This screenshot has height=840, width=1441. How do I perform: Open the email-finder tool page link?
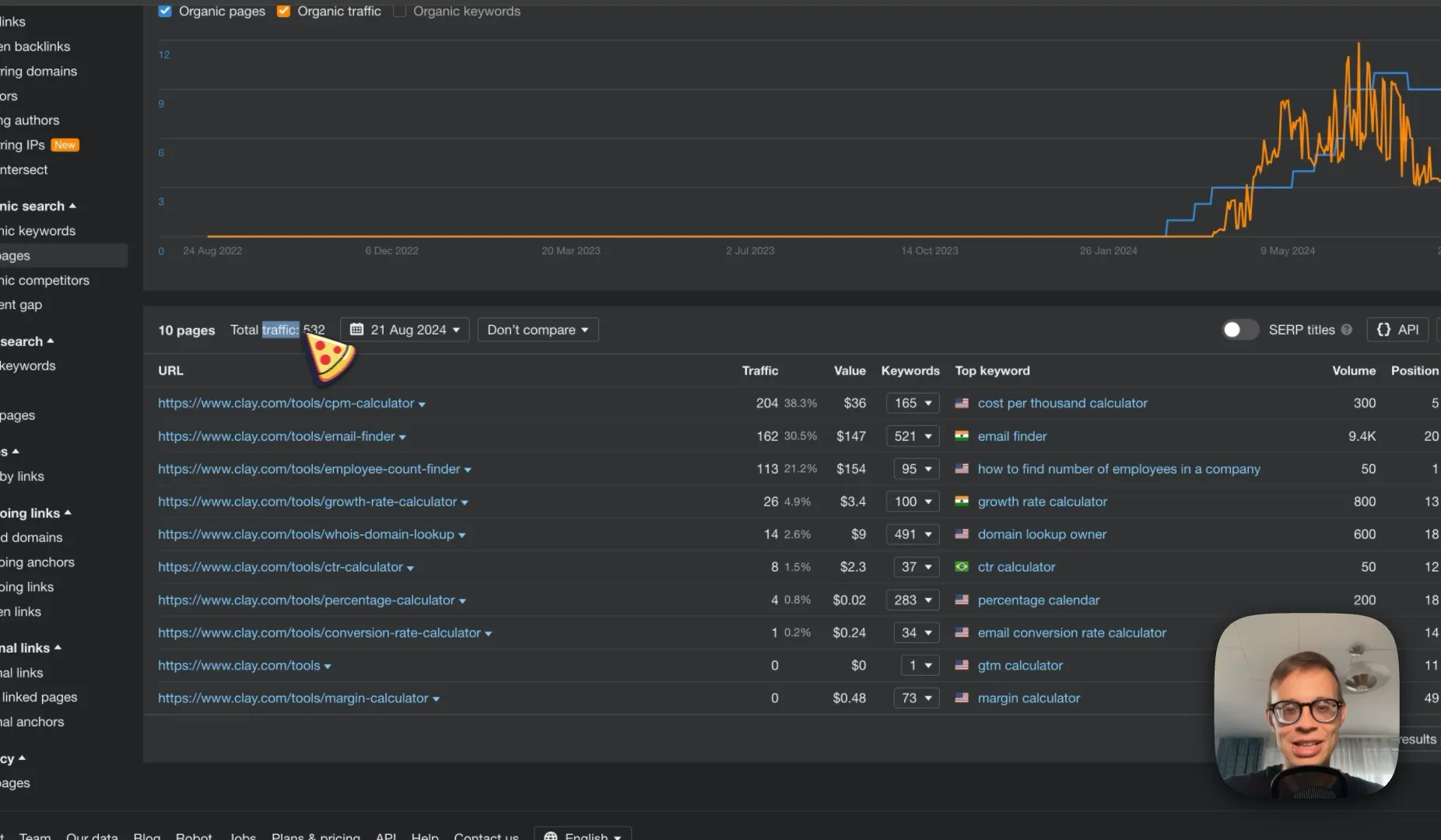point(276,436)
